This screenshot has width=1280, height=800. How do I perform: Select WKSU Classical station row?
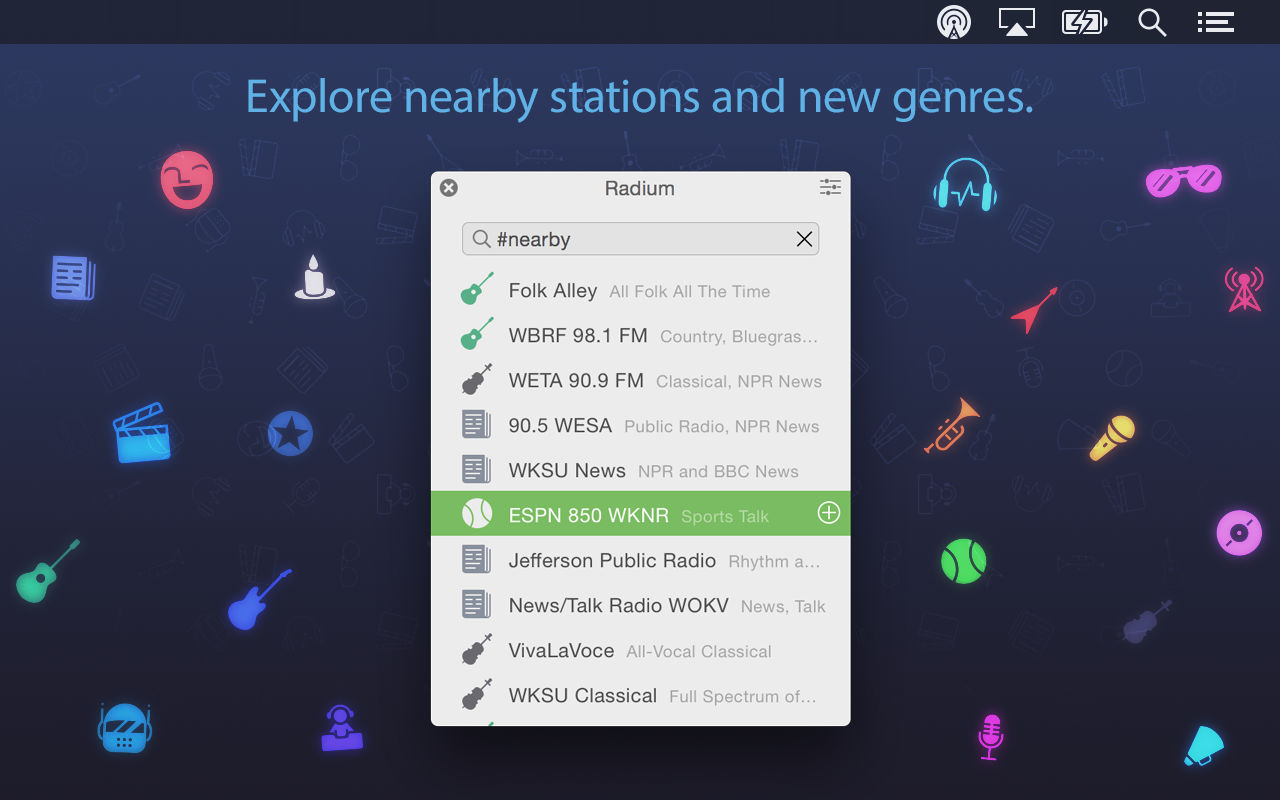click(x=640, y=696)
